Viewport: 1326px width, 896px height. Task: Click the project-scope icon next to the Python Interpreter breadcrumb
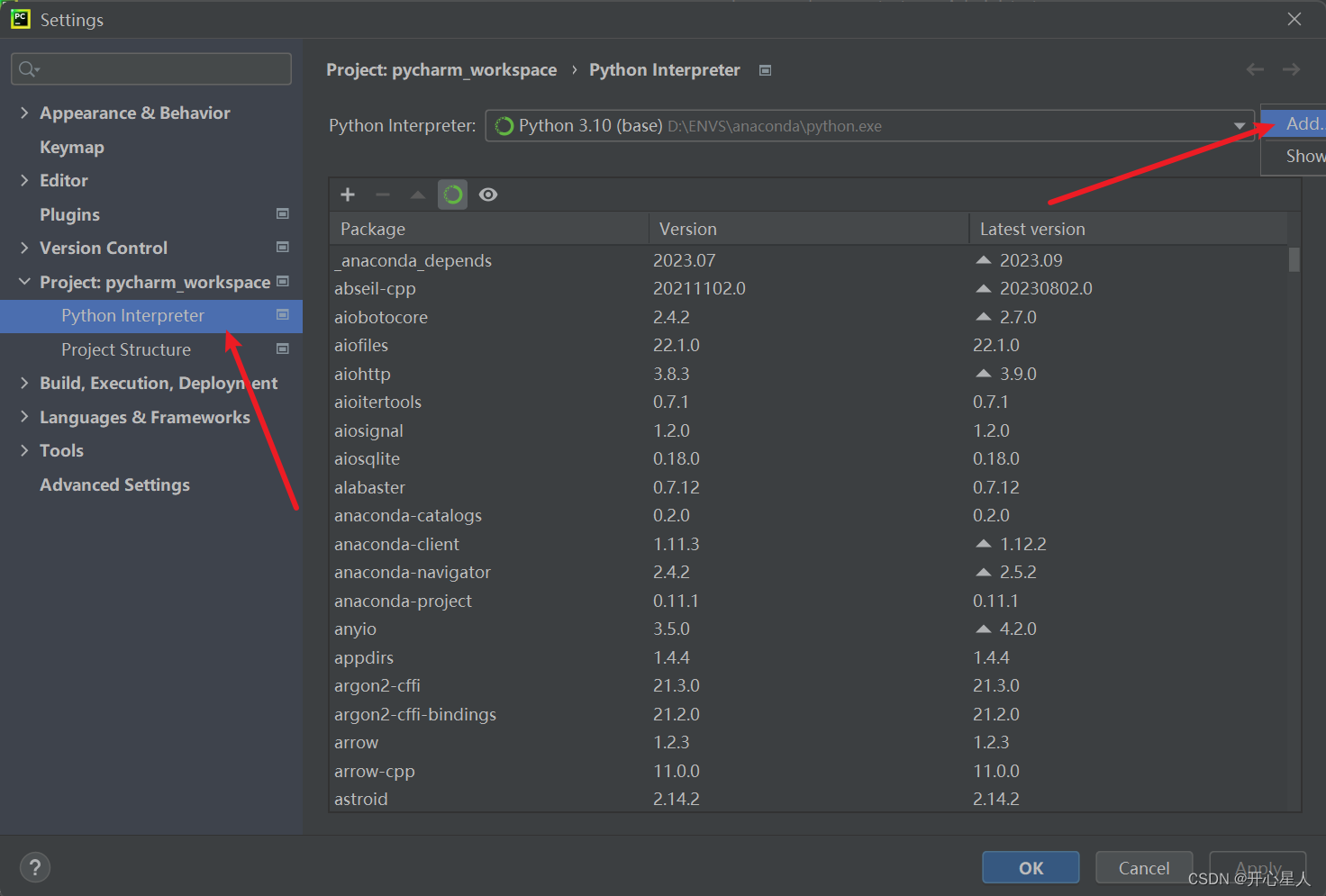(765, 70)
